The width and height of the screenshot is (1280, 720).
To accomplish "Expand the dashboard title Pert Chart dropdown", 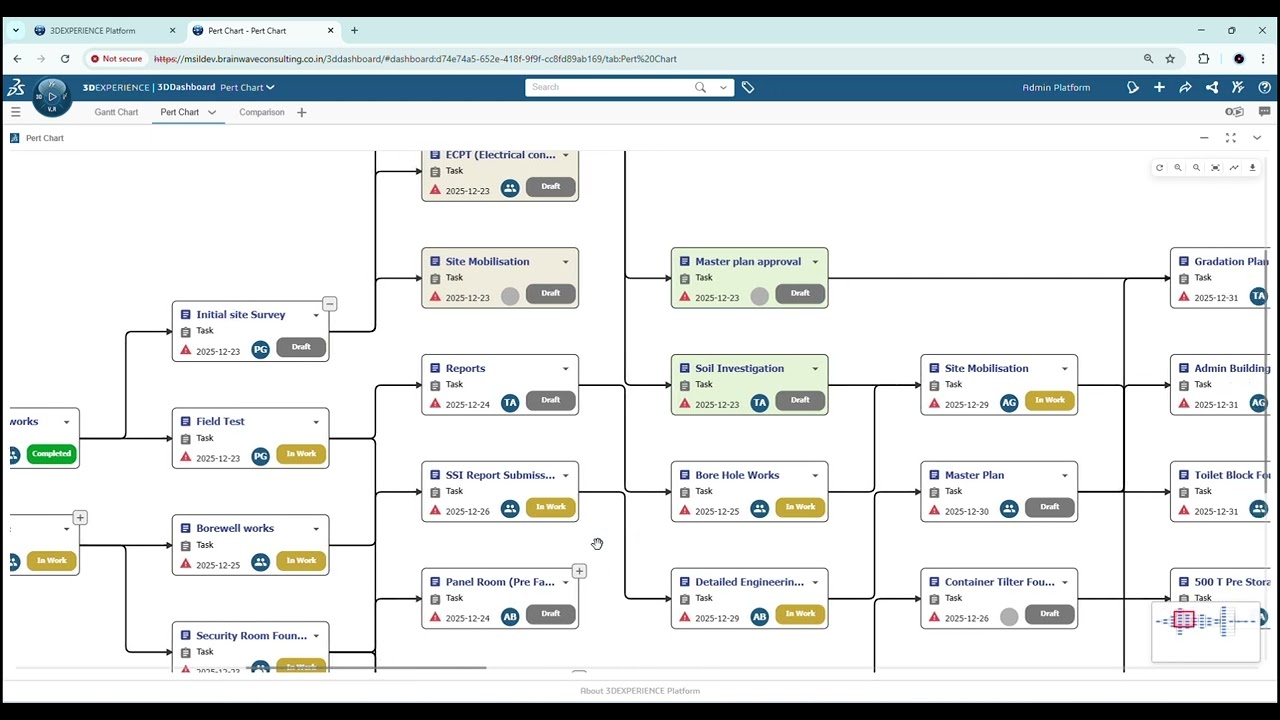I will coord(270,88).
